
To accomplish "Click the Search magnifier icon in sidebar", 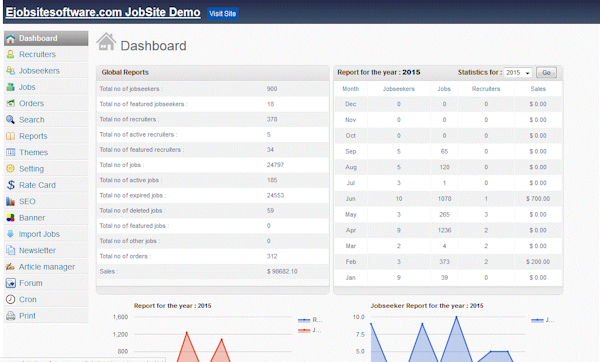I will pyautogui.click(x=10, y=120).
